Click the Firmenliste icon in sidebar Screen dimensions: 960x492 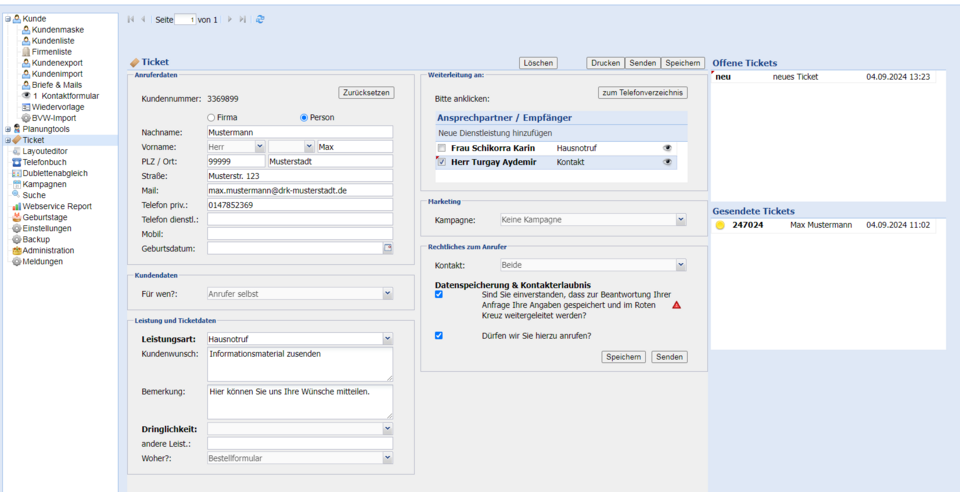pos(26,51)
